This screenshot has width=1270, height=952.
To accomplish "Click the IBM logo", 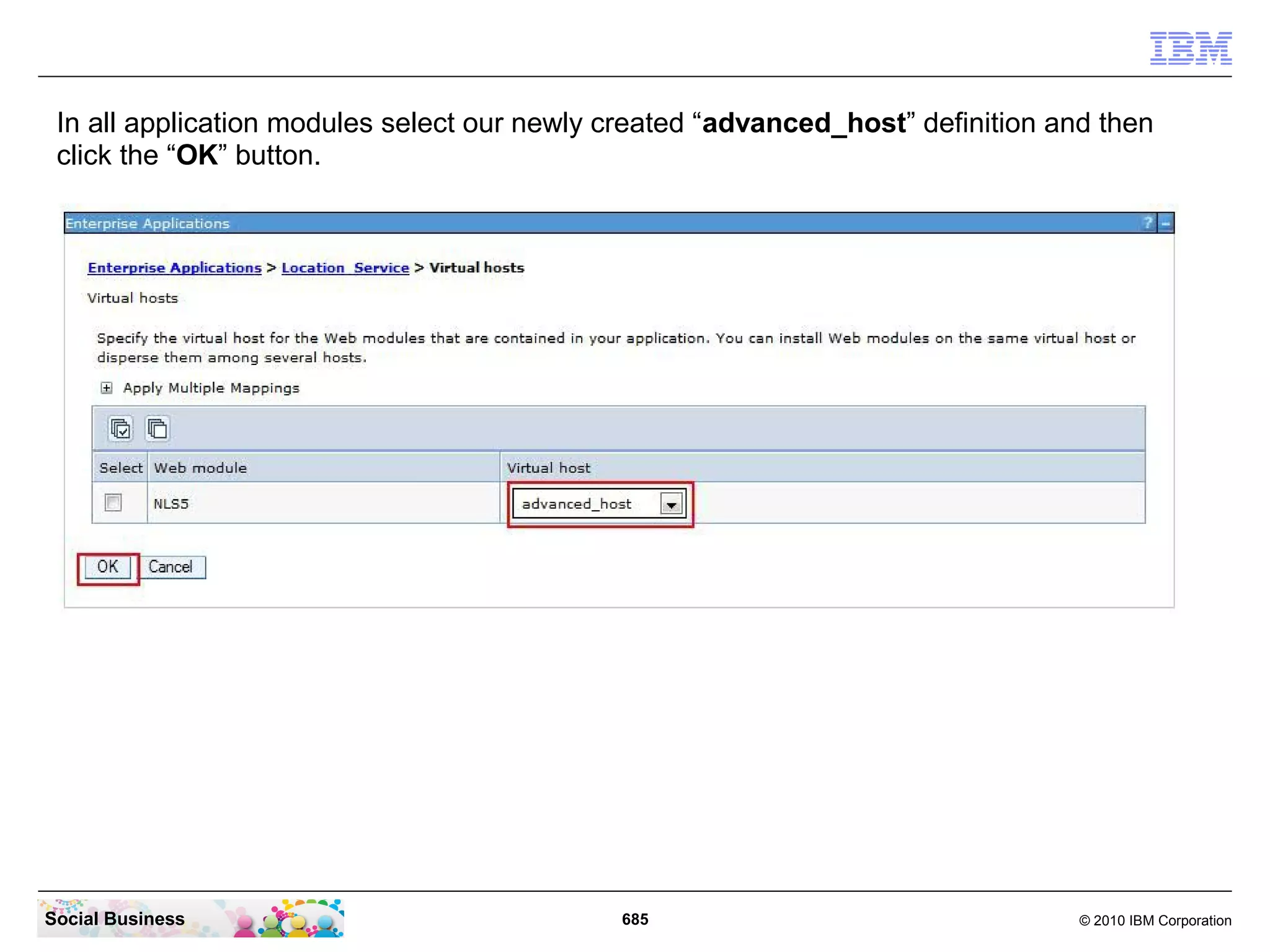I will click(1191, 48).
